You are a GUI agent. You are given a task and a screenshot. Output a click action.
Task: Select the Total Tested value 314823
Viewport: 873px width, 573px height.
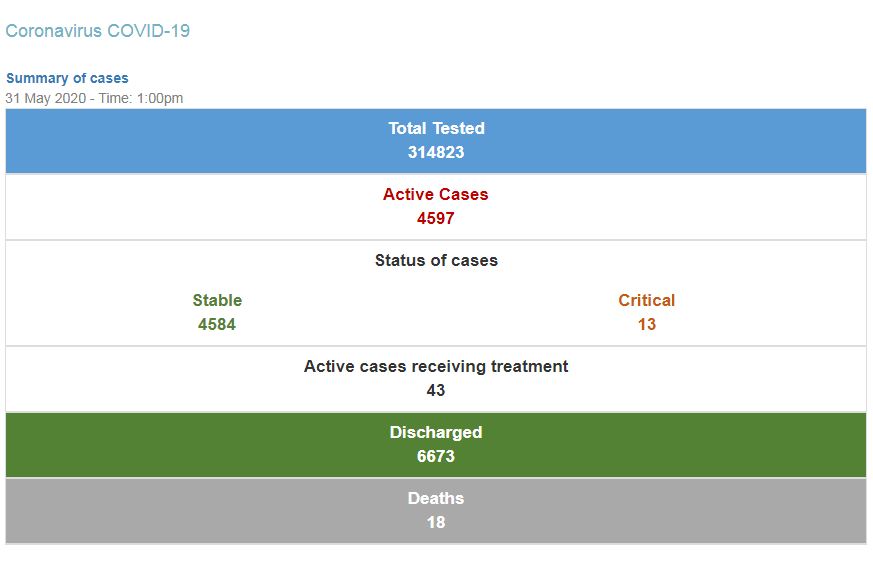coord(436,152)
